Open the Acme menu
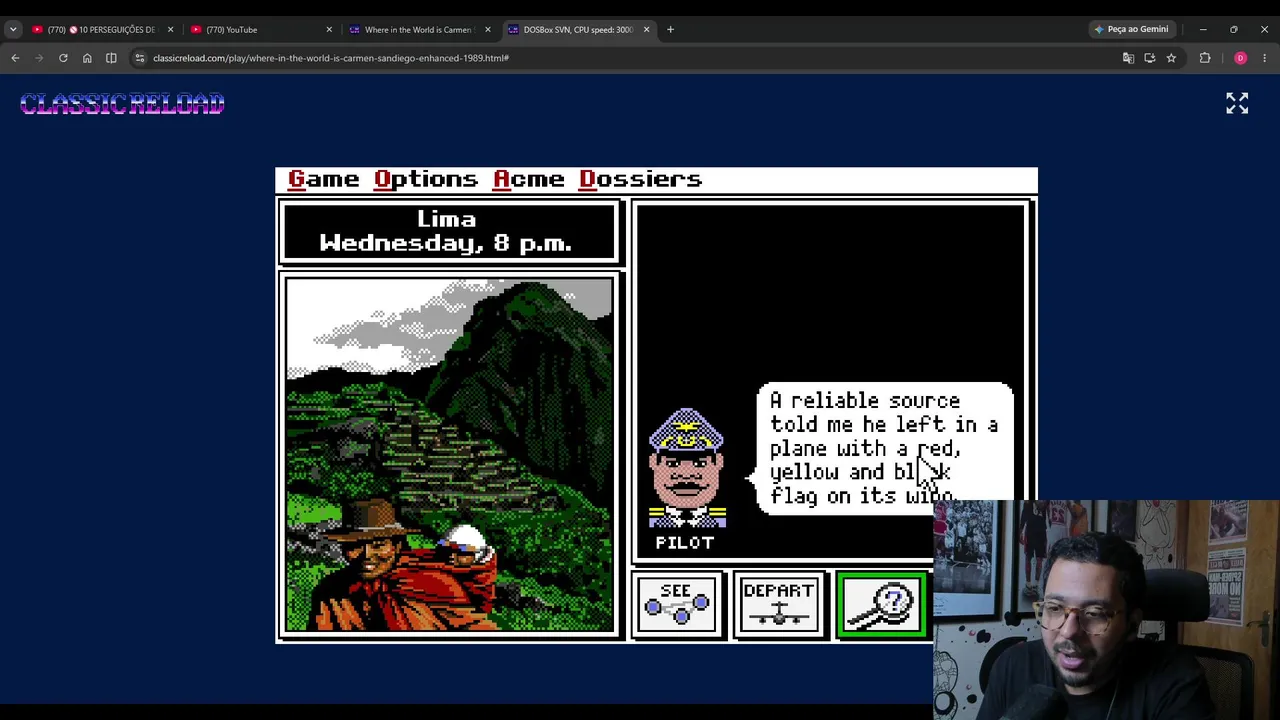The image size is (1280, 720). [x=529, y=179]
